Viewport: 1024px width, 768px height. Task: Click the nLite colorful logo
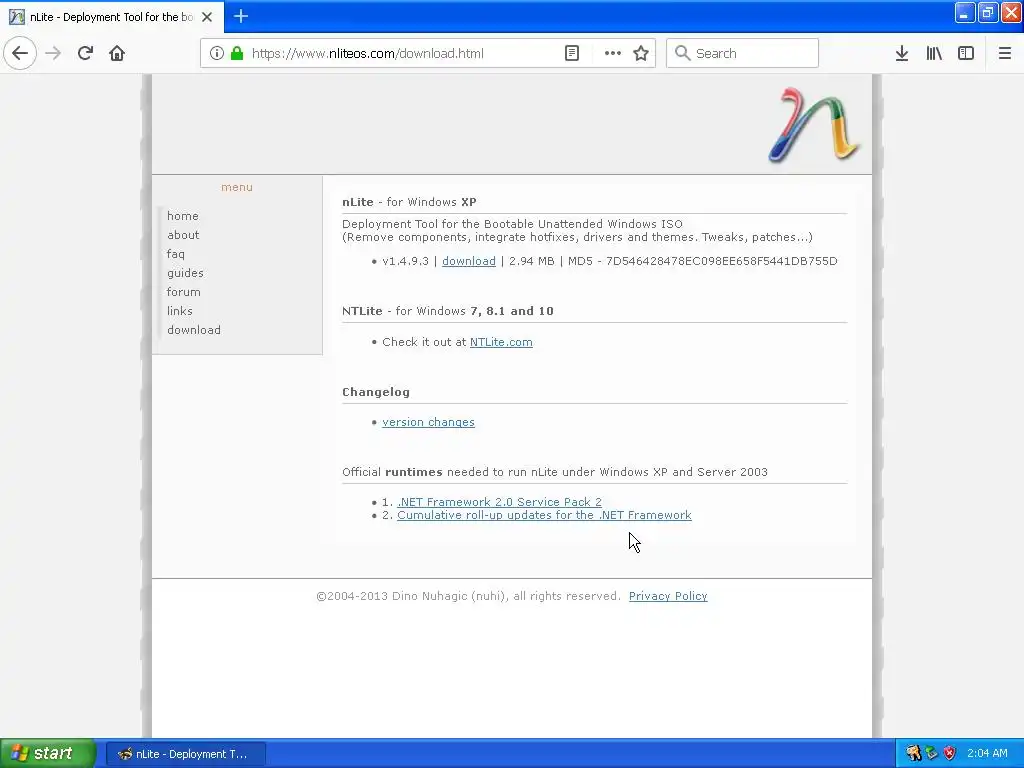814,125
